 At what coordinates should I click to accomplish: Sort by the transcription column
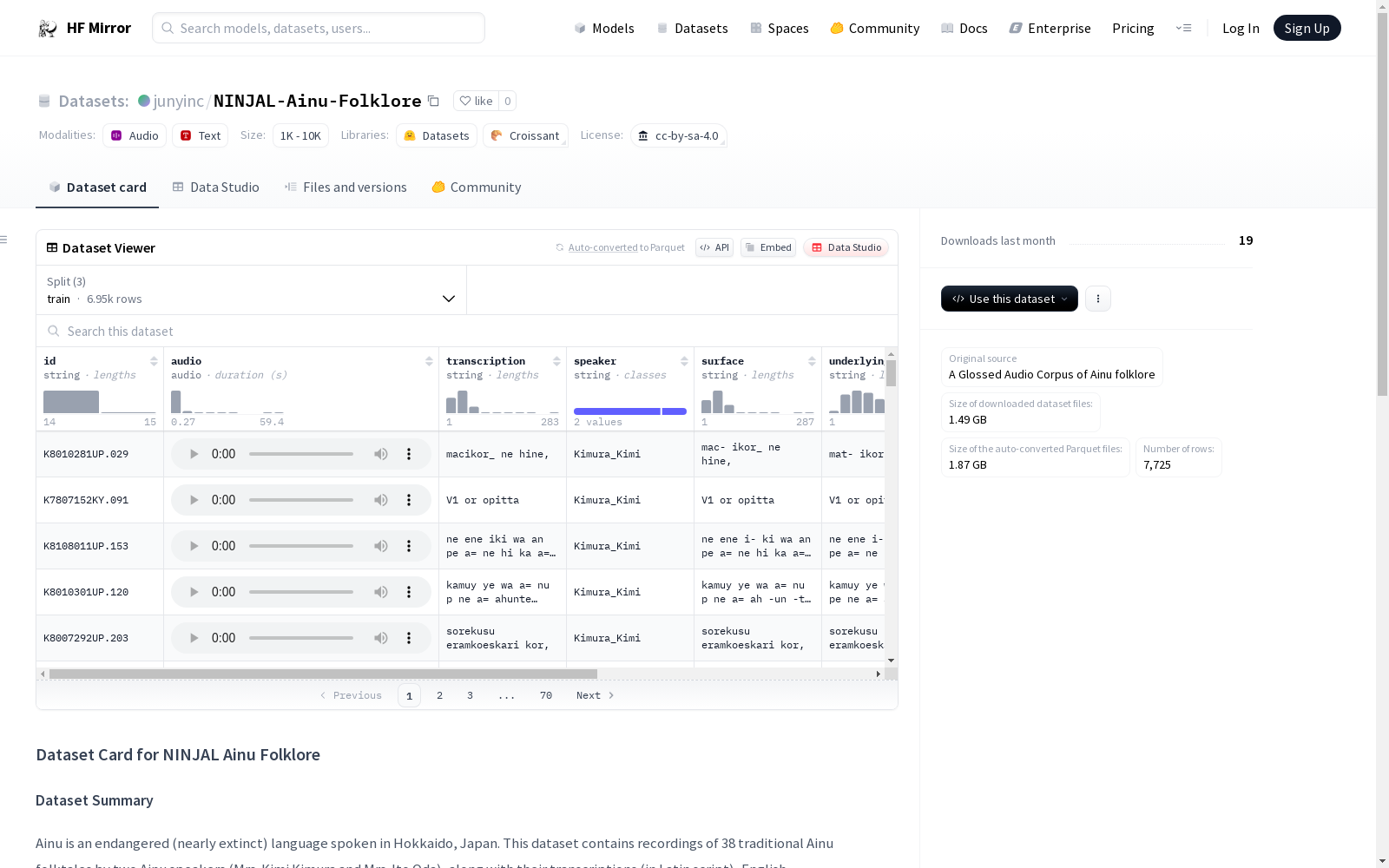[556, 361]
